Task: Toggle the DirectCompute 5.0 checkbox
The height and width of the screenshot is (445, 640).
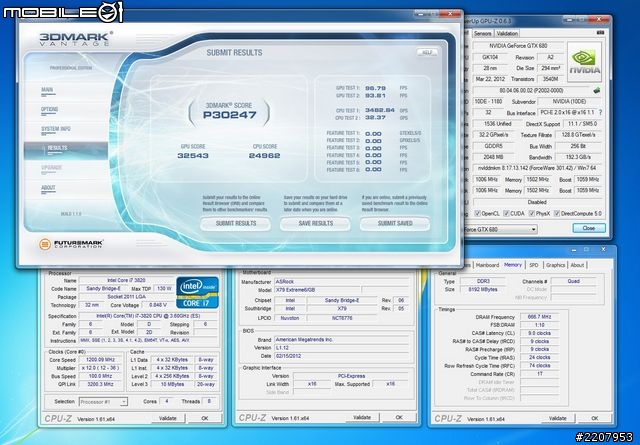Action: 557,213
